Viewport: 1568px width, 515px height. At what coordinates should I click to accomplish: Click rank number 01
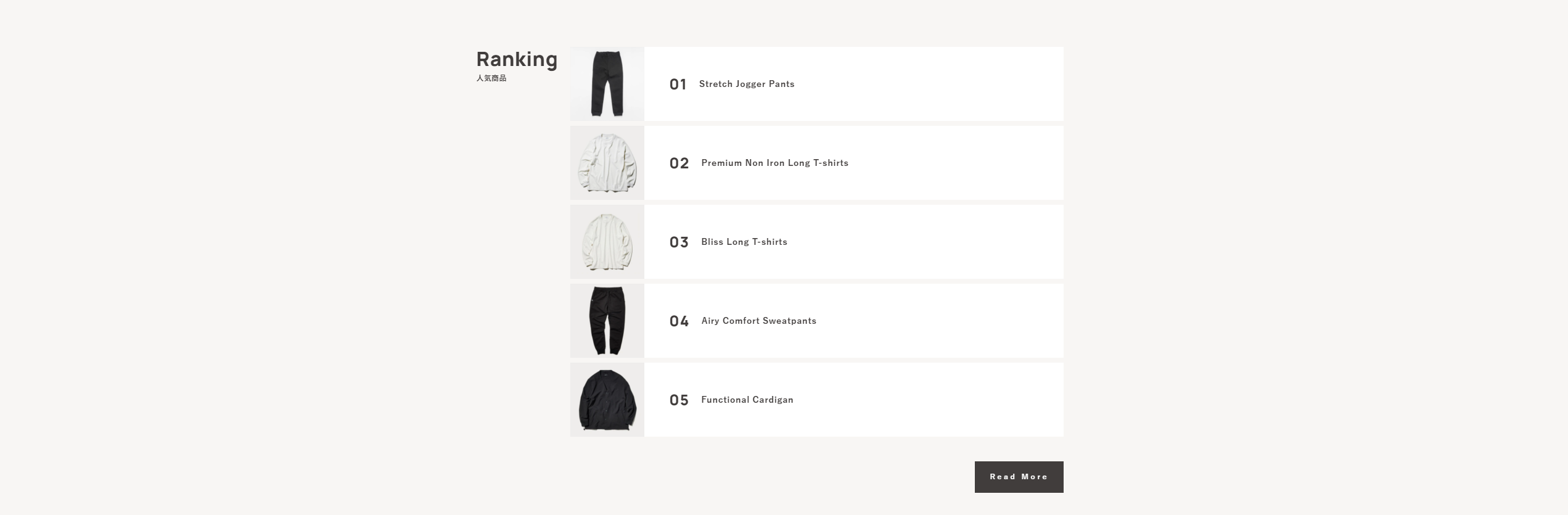[x=678, y=84]
